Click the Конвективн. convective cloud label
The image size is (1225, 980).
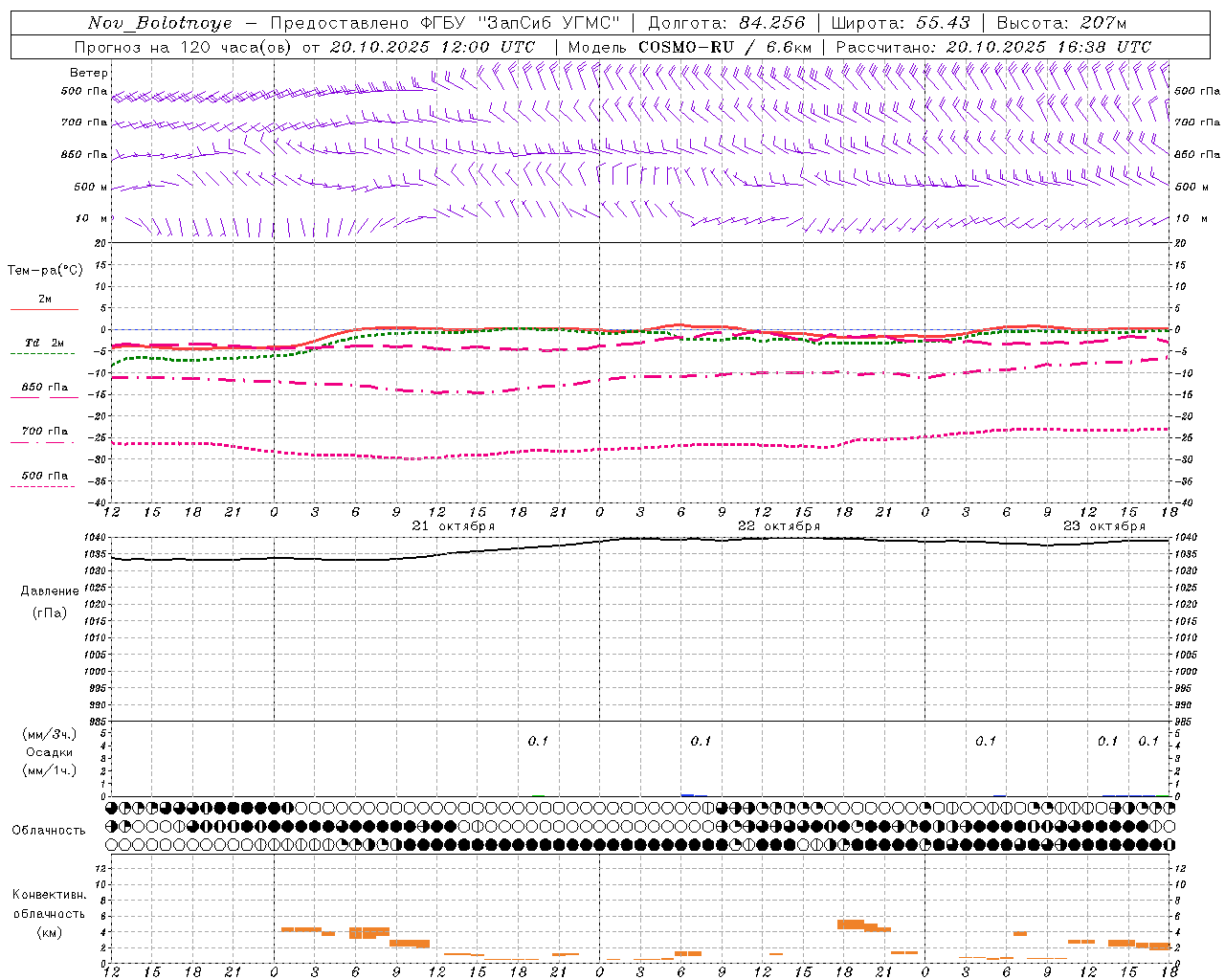[50, 895]
